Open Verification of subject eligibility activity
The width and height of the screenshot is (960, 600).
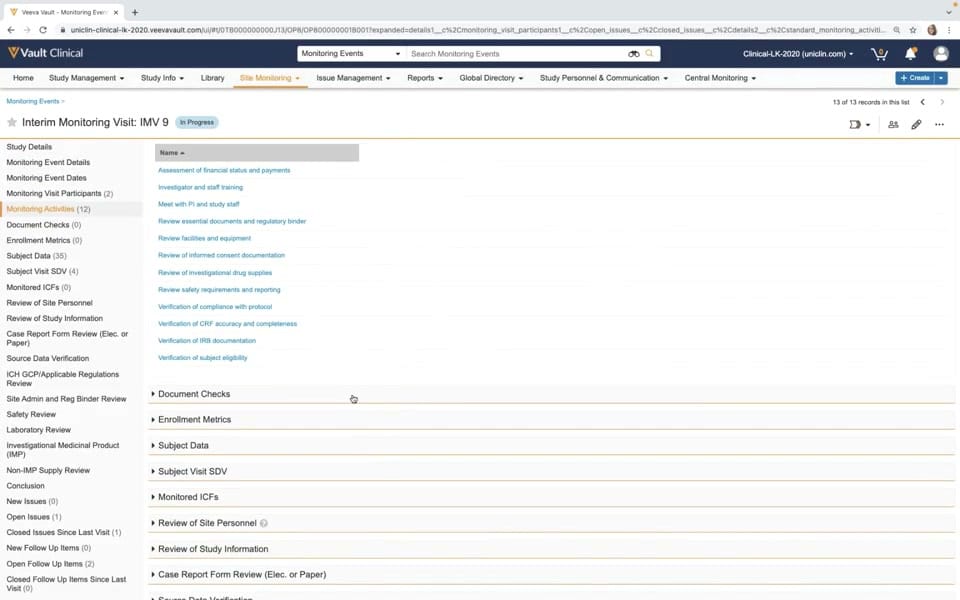point(203,358)
